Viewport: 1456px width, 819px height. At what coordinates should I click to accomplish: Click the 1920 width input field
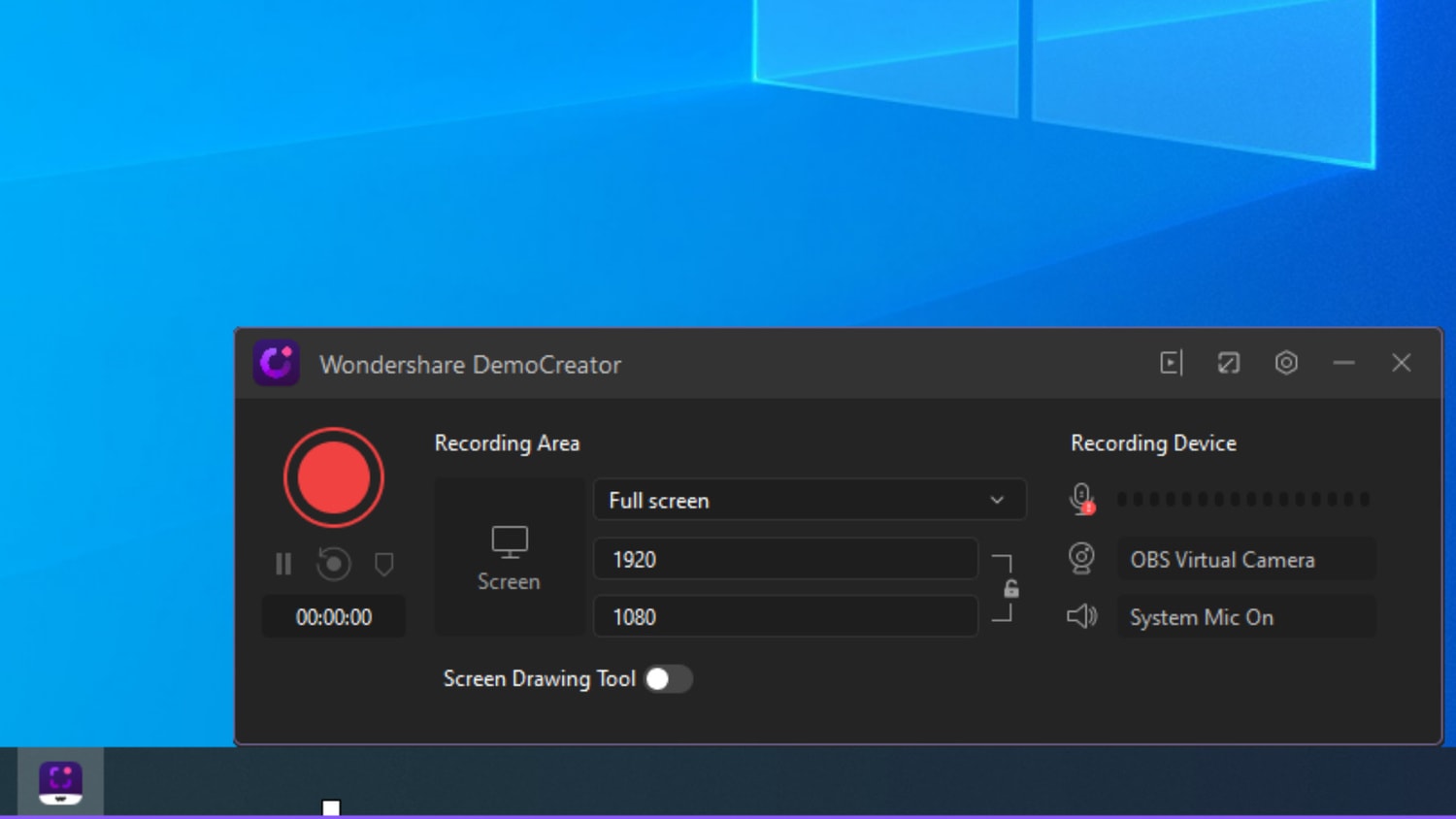(786, 559)
